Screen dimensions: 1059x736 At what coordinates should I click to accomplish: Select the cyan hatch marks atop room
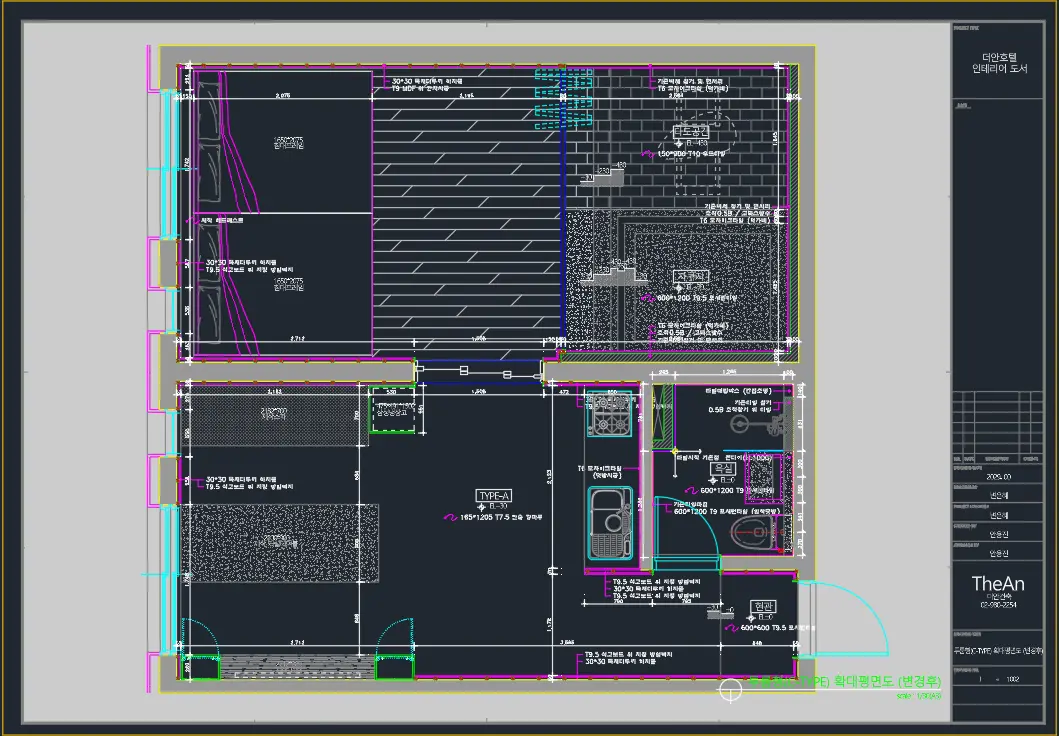pos(564,97)
